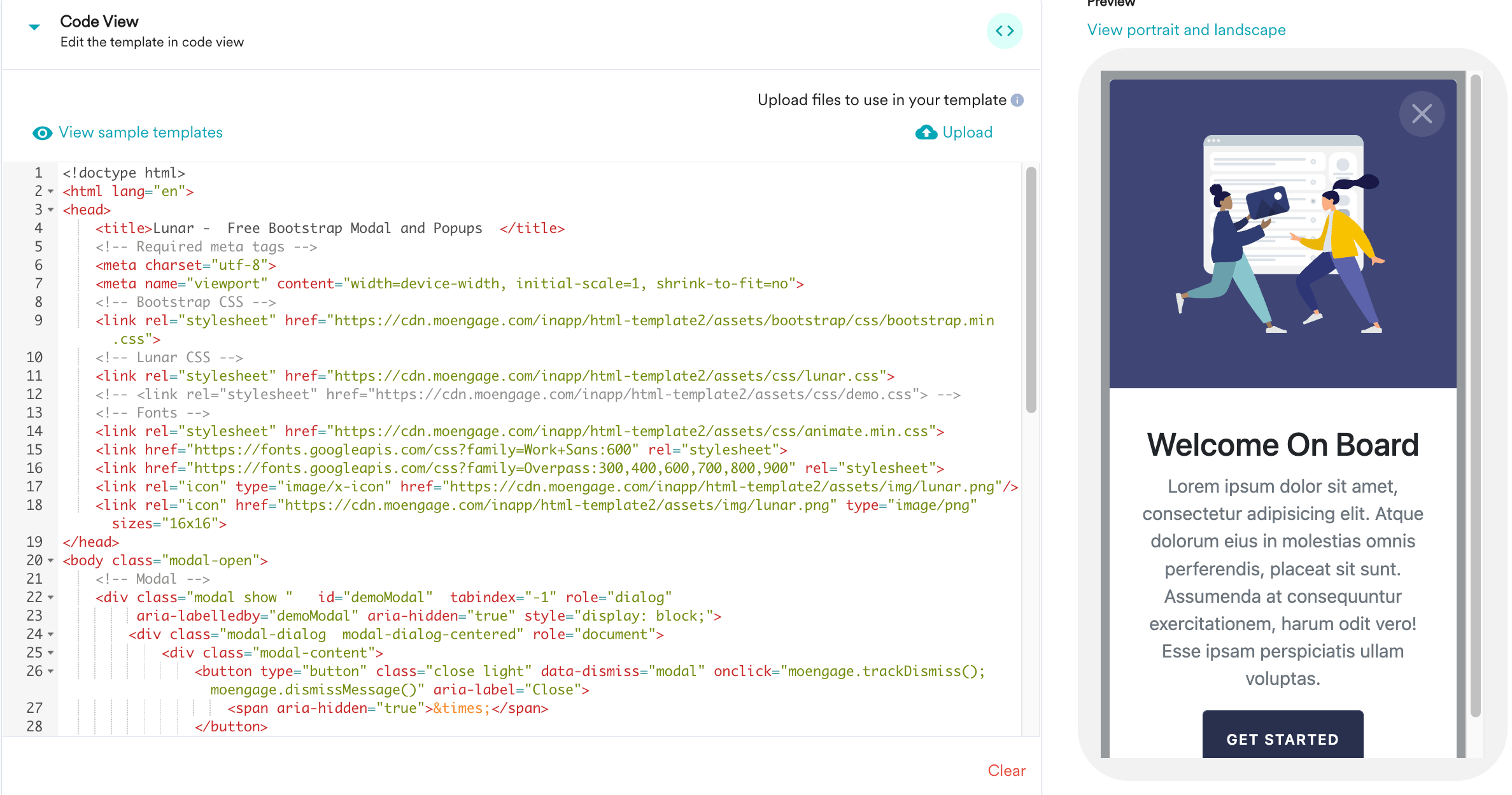The image size is (1512, 795).
Task: Click the Upload link
Action: 967,132
